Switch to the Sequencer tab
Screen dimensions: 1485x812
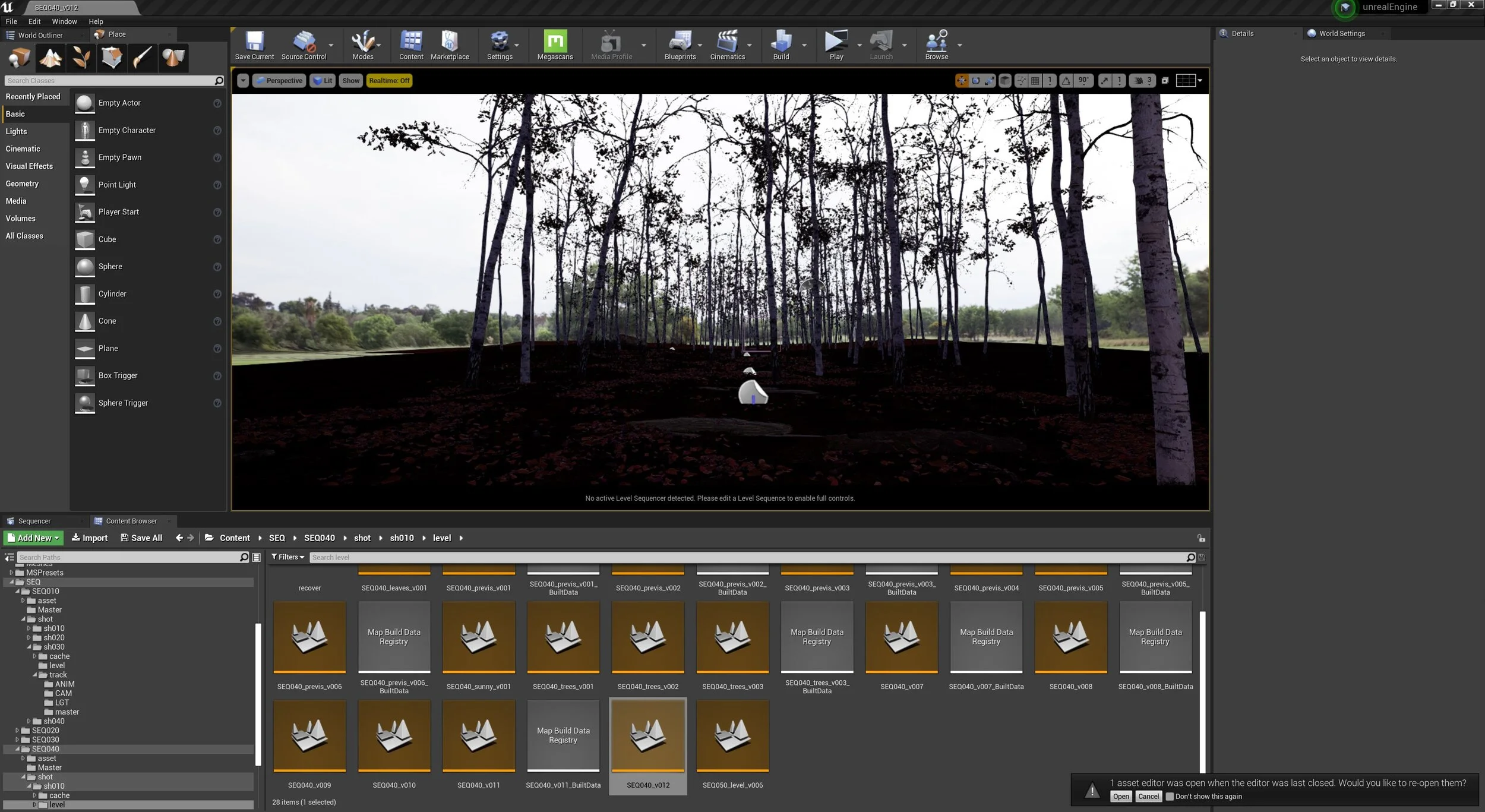point(34,521)
